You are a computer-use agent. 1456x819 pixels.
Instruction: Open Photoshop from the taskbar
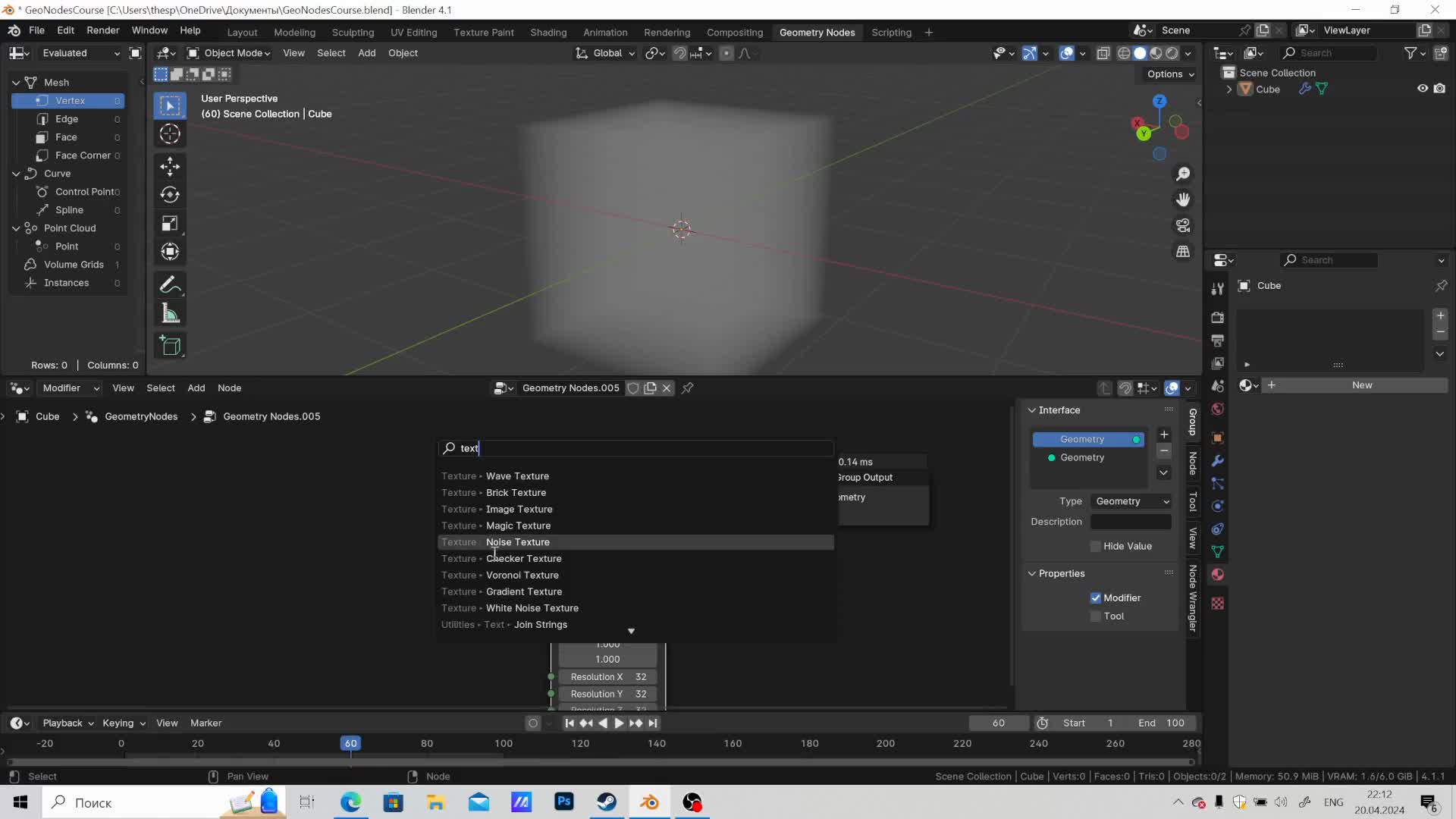coord(564,802)
